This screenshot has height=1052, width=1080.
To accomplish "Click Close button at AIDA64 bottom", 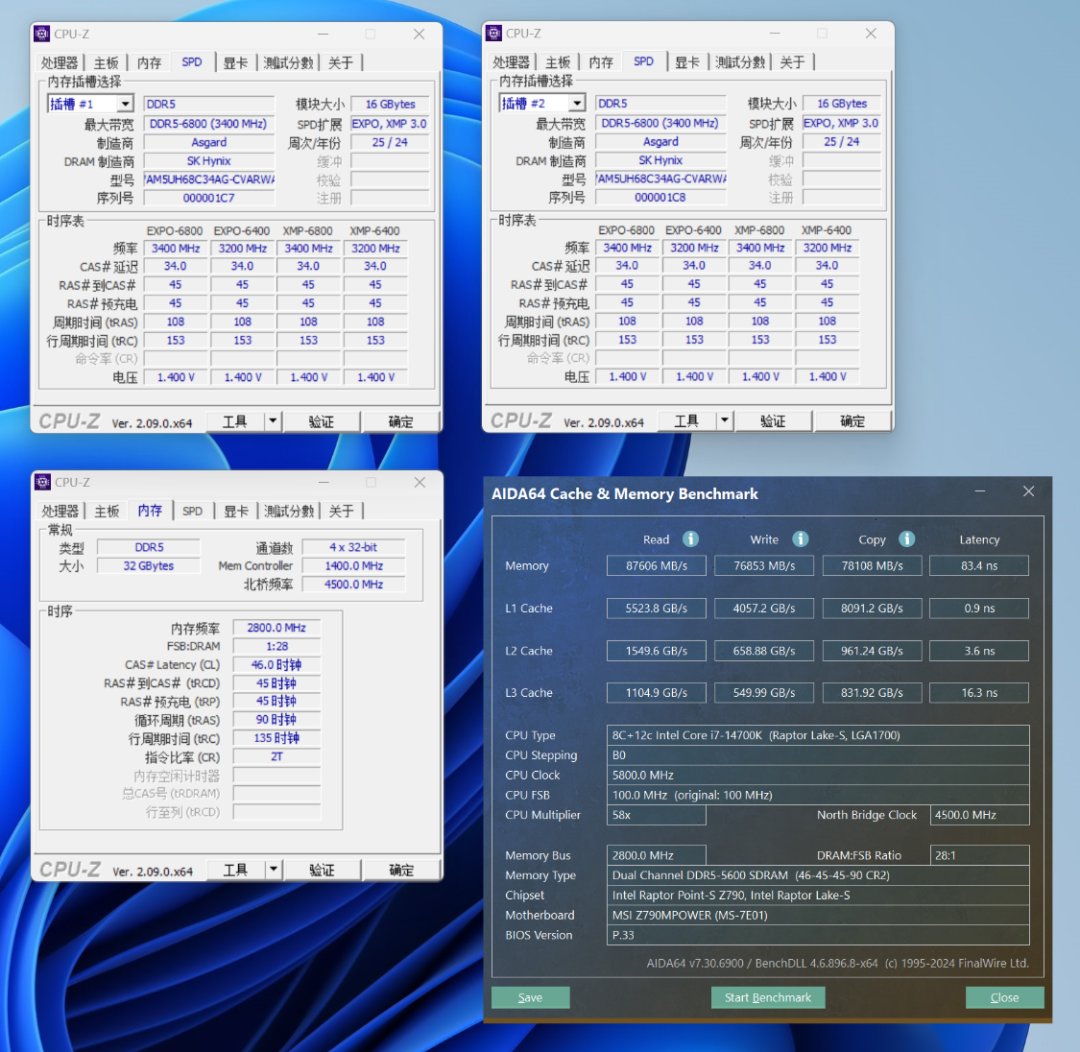I will tap(1004, 998).
